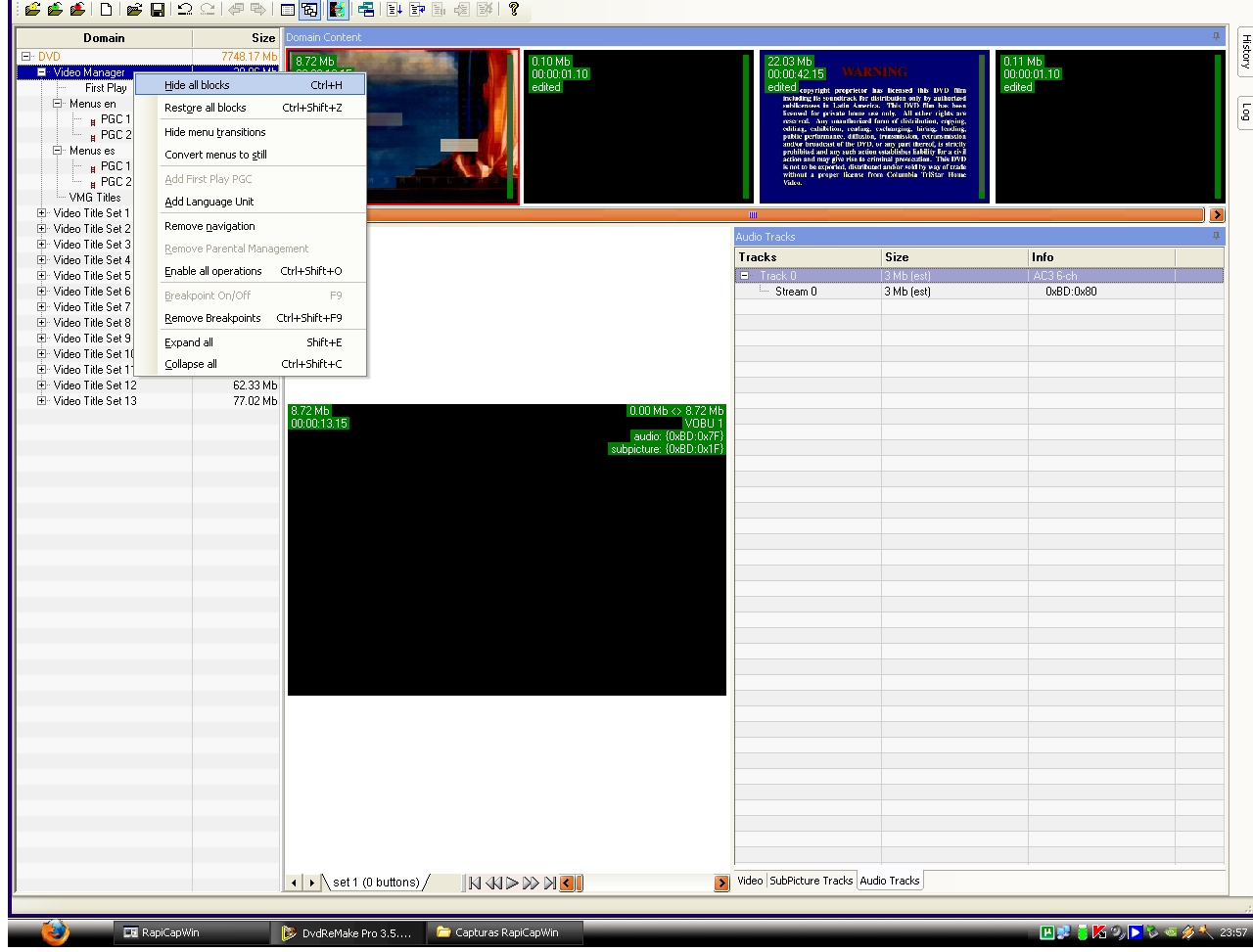Viewport: 1253px width, 952px height.
Task: Switch to the Video tab
Action: click(750, 881)
